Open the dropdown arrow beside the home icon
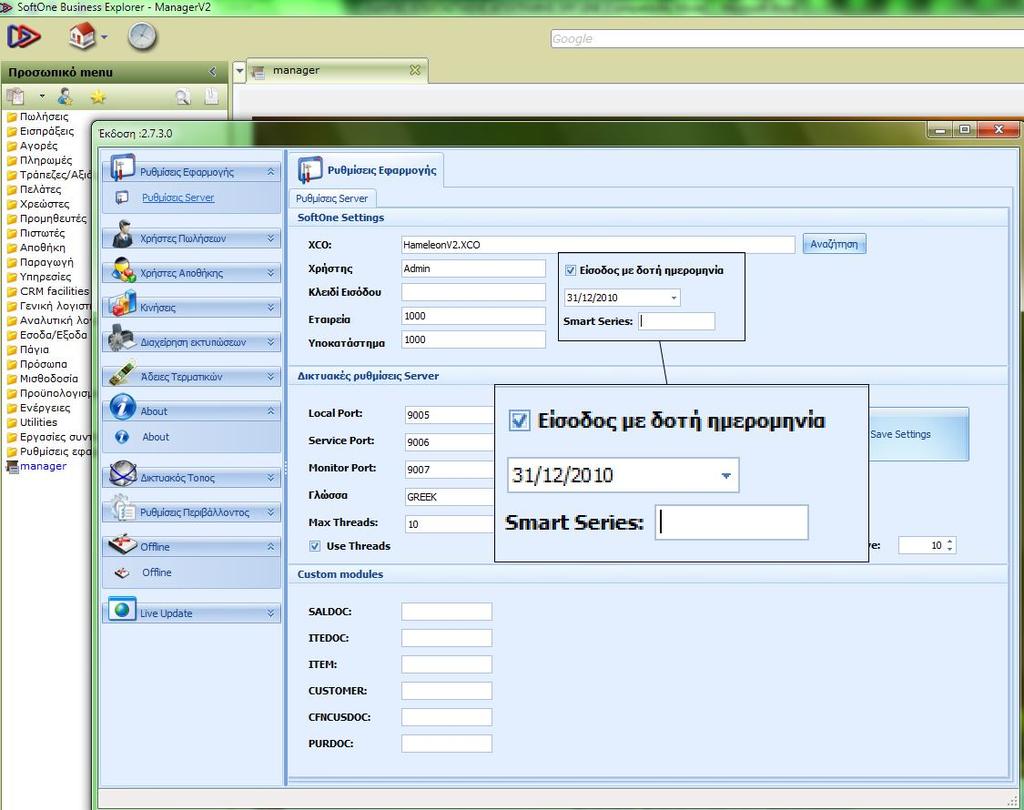1024x810 pixels. (x=104, y=37)
